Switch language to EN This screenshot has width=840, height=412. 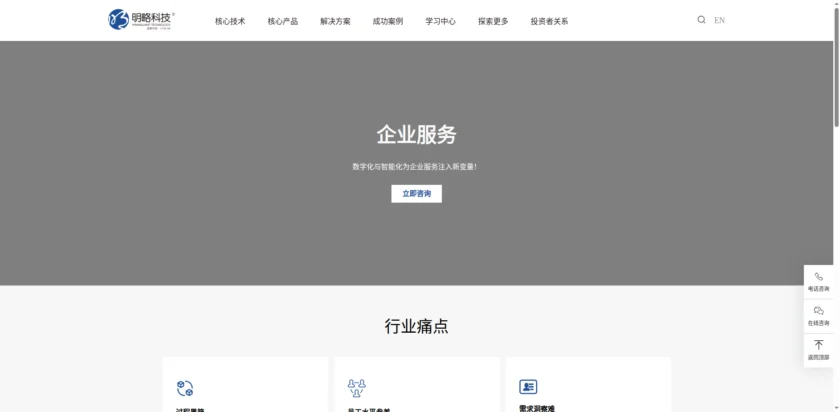(x=719, y=20)
